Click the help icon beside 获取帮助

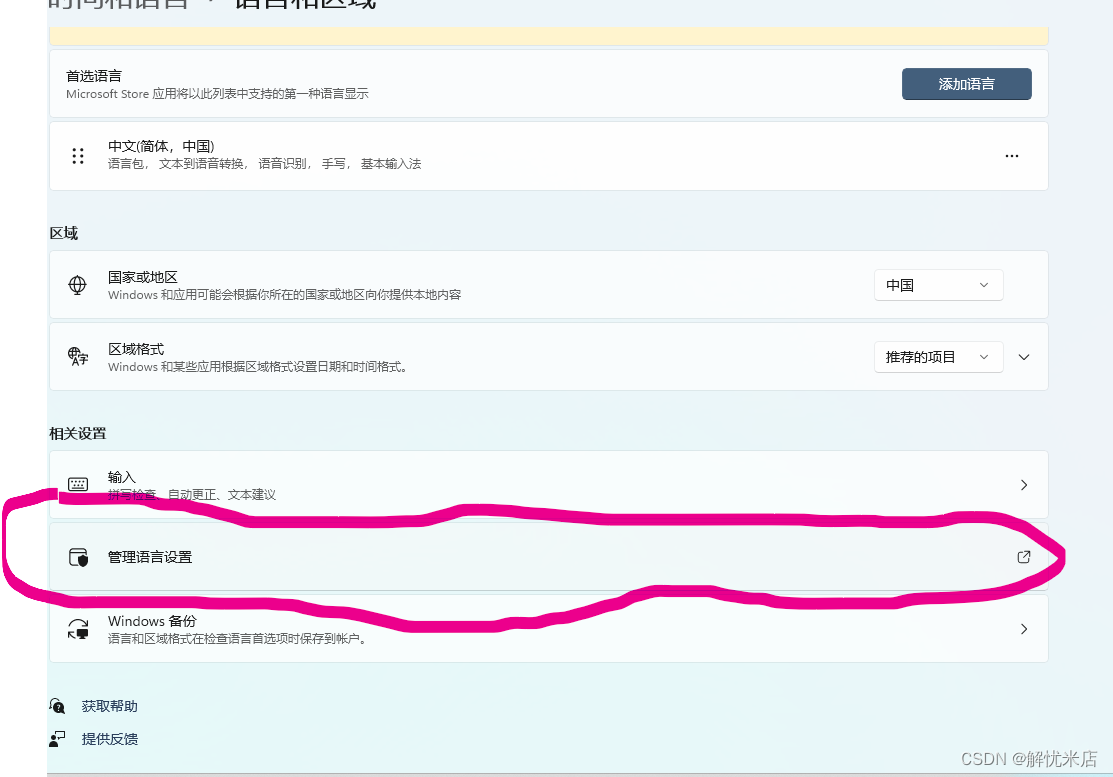(x=57, y=705)
